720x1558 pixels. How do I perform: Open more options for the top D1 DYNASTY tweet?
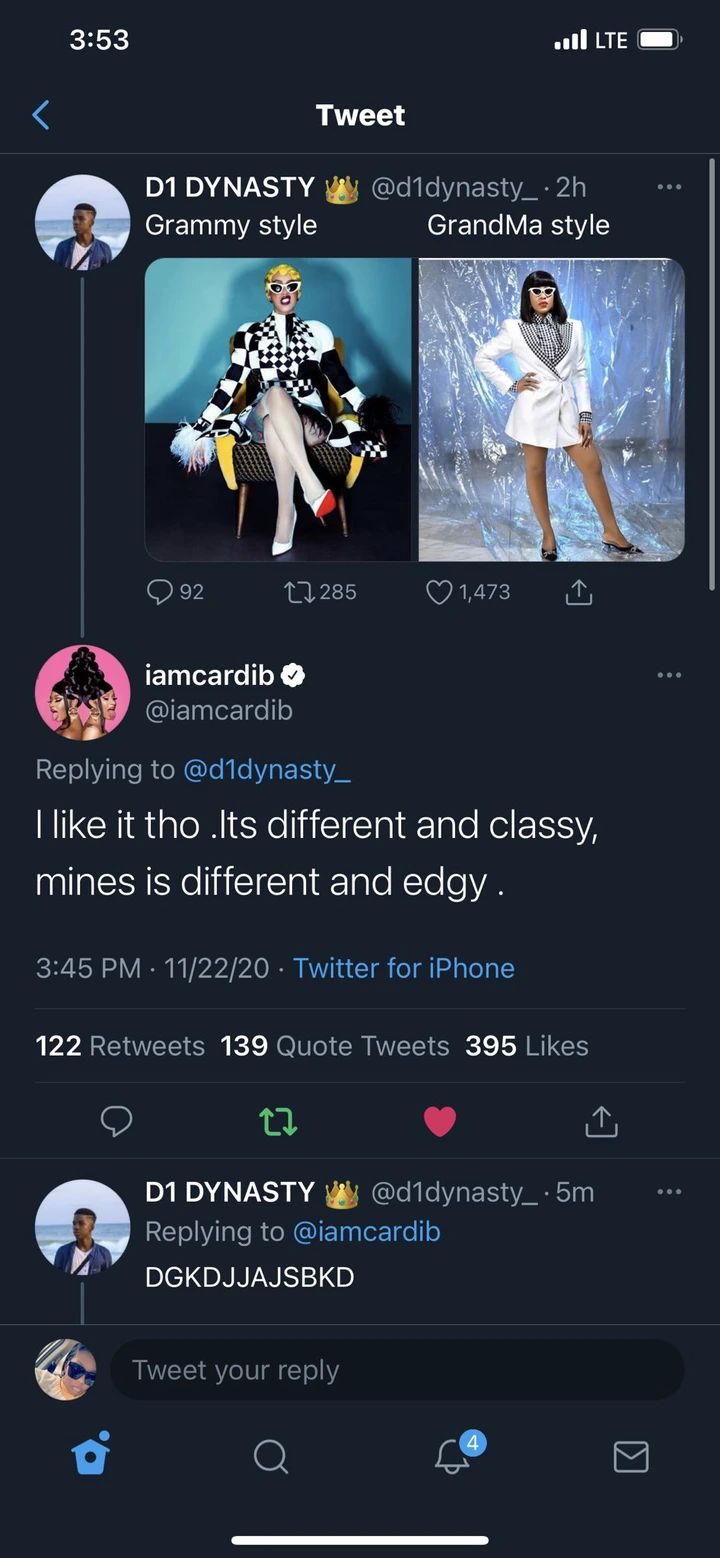click(669, 187)
